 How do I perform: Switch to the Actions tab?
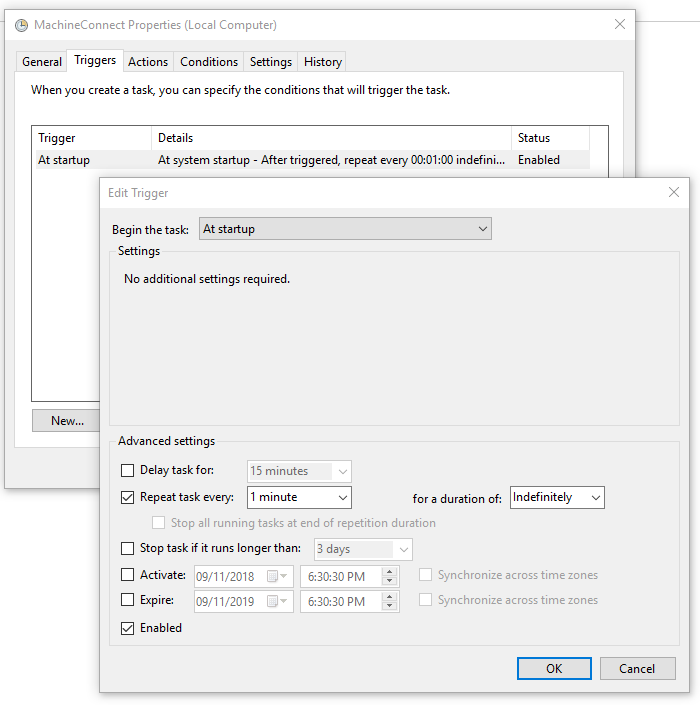pyautogui.click(x=148, y=62)
